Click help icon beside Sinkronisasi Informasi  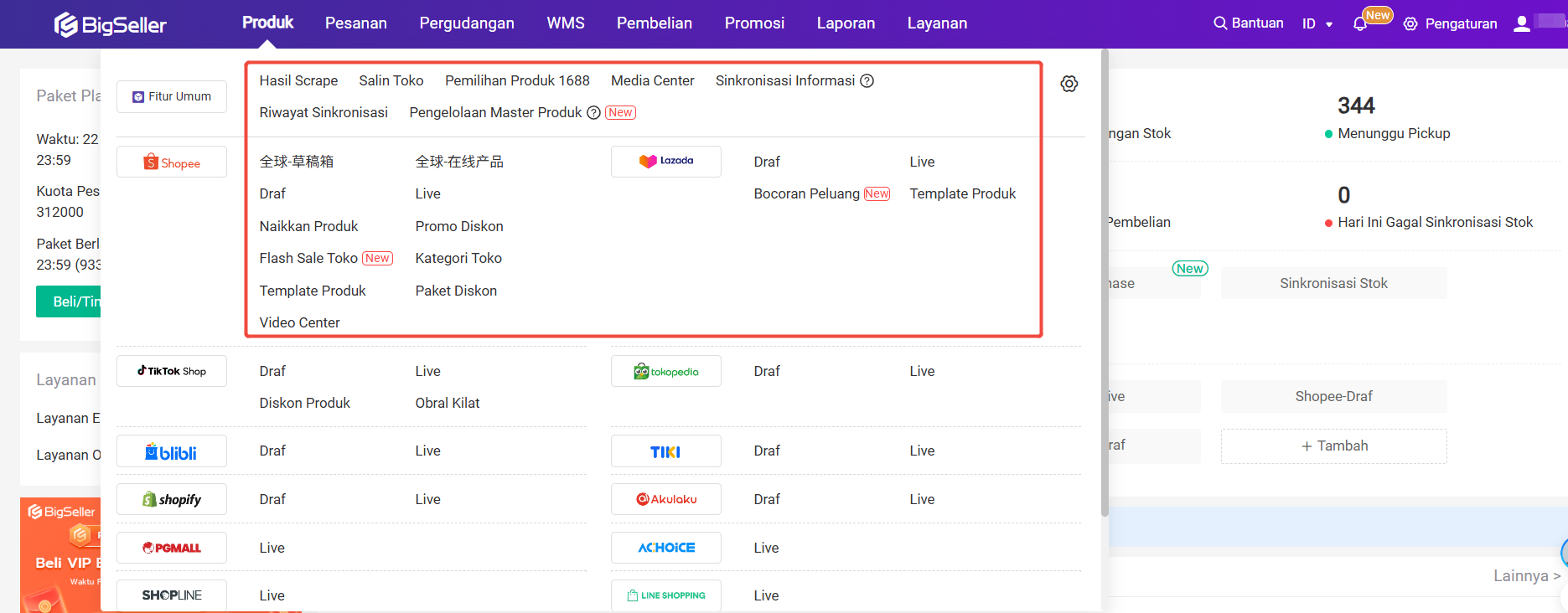(x=867, y=81)
